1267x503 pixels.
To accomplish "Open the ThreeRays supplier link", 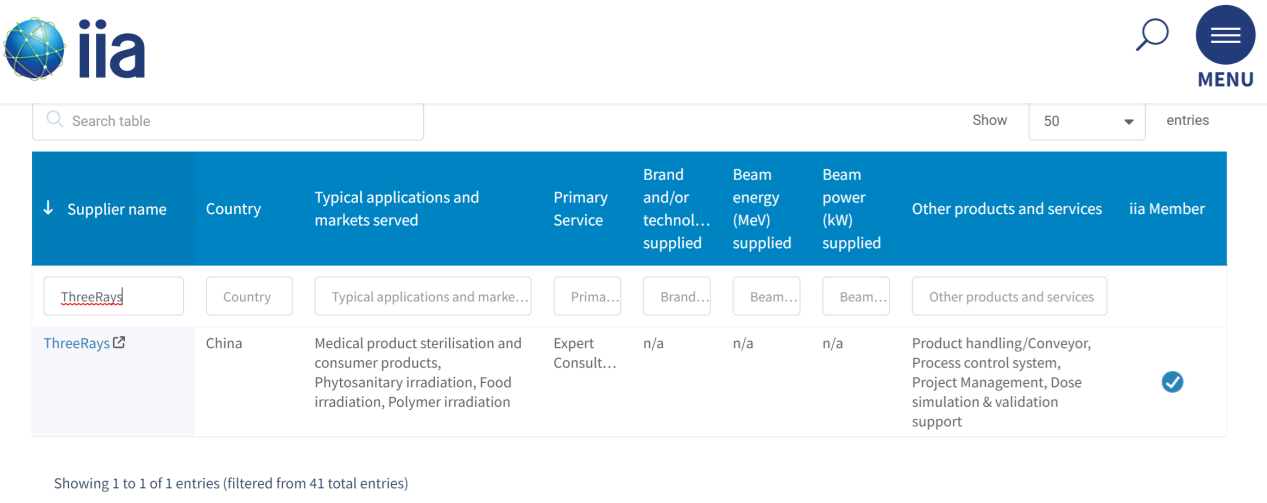I will click(x=77, y=343).
